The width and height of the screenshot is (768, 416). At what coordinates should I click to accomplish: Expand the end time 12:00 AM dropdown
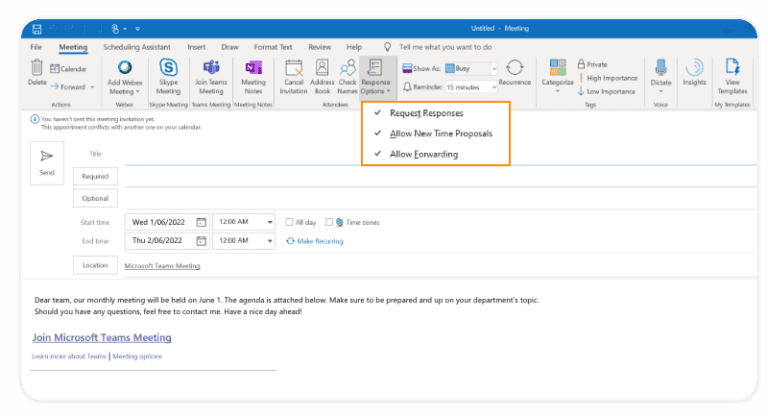point(270,241)
